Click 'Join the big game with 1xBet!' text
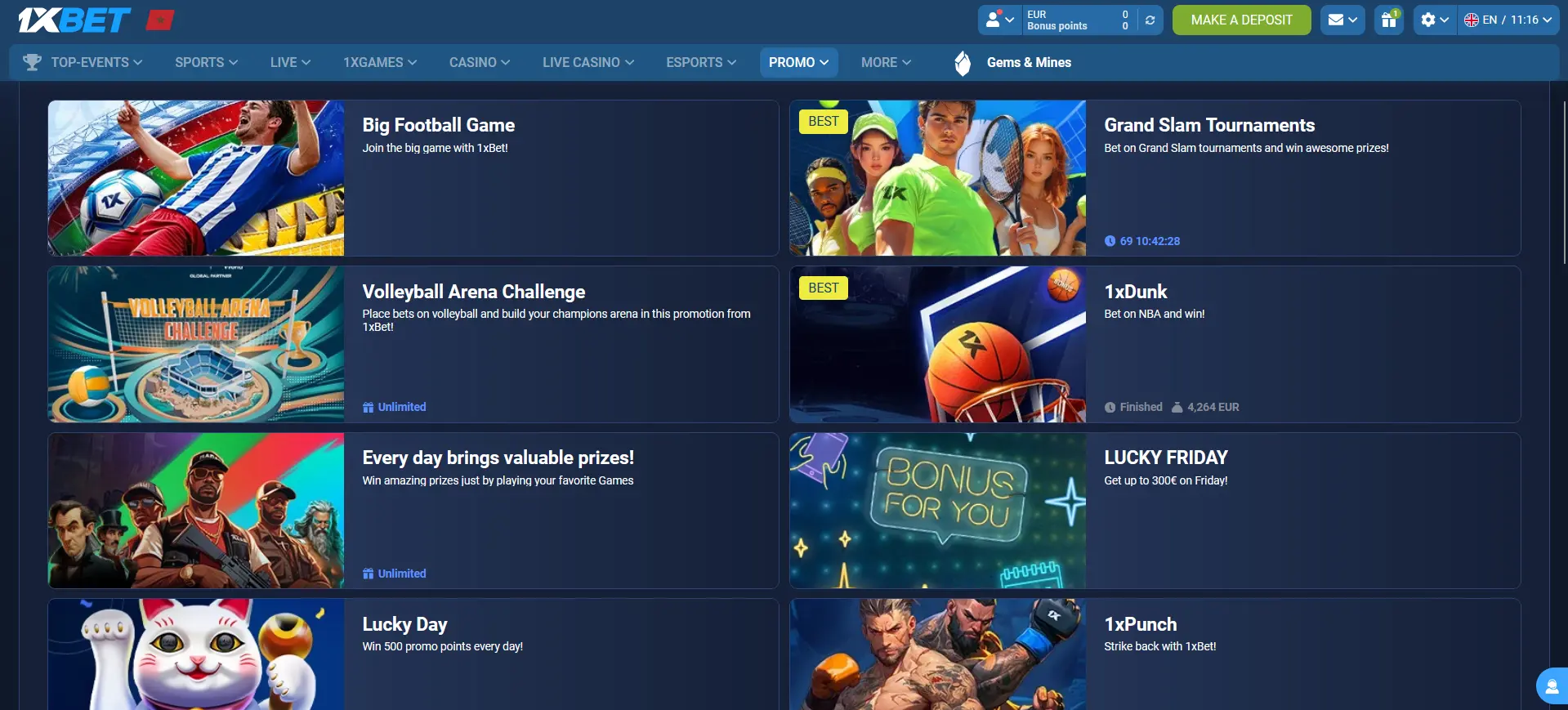Image resolution: width=1568 pixels, height=710 pixels. point(436,148)
